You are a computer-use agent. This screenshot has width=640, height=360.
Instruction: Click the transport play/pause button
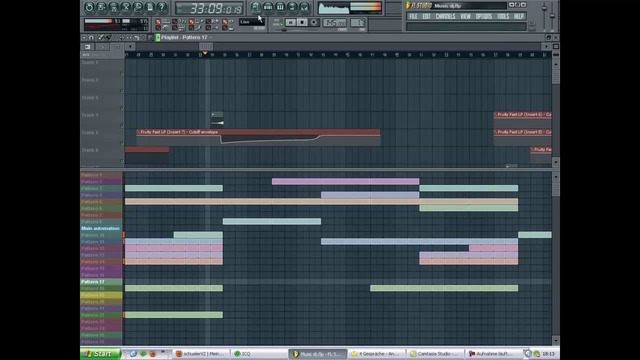290,22
